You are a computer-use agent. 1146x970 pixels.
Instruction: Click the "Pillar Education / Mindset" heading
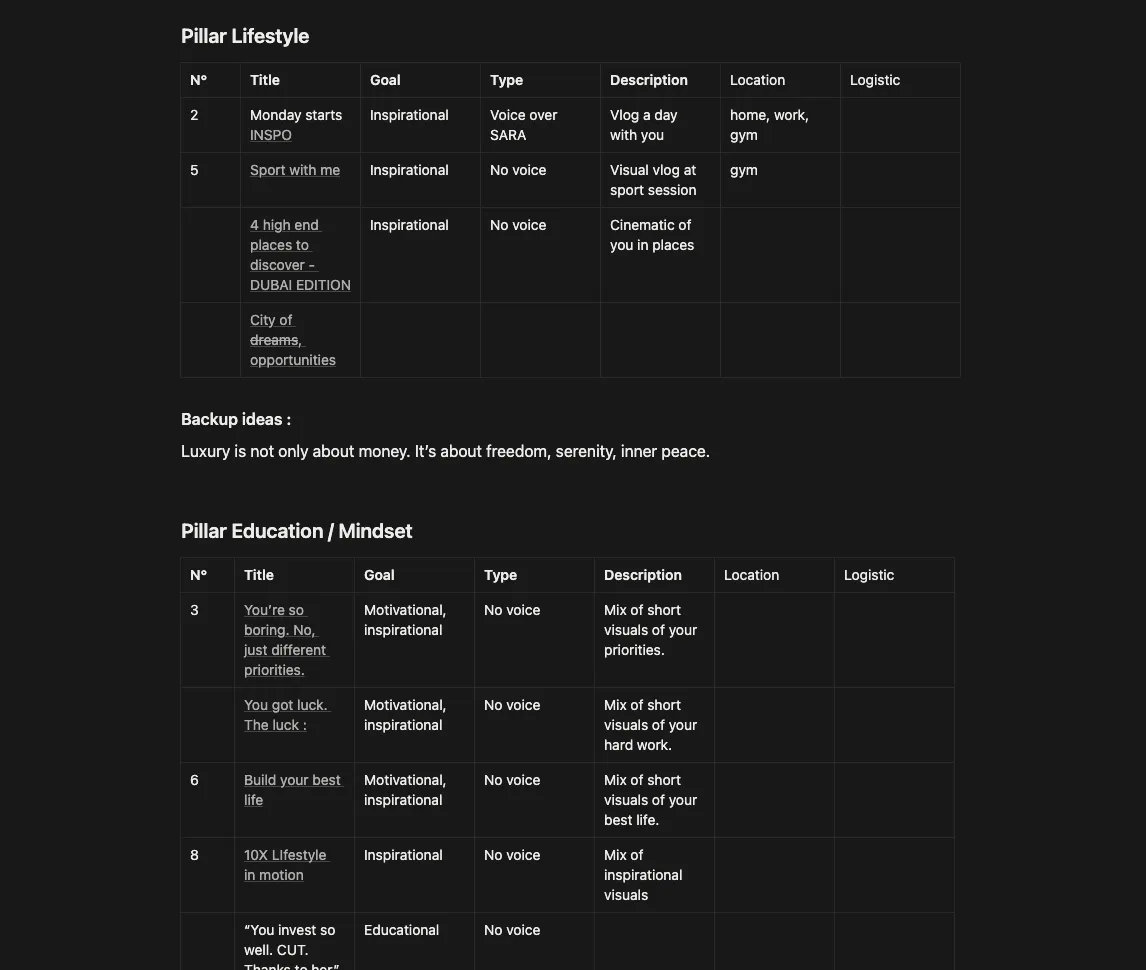point(296,531)
